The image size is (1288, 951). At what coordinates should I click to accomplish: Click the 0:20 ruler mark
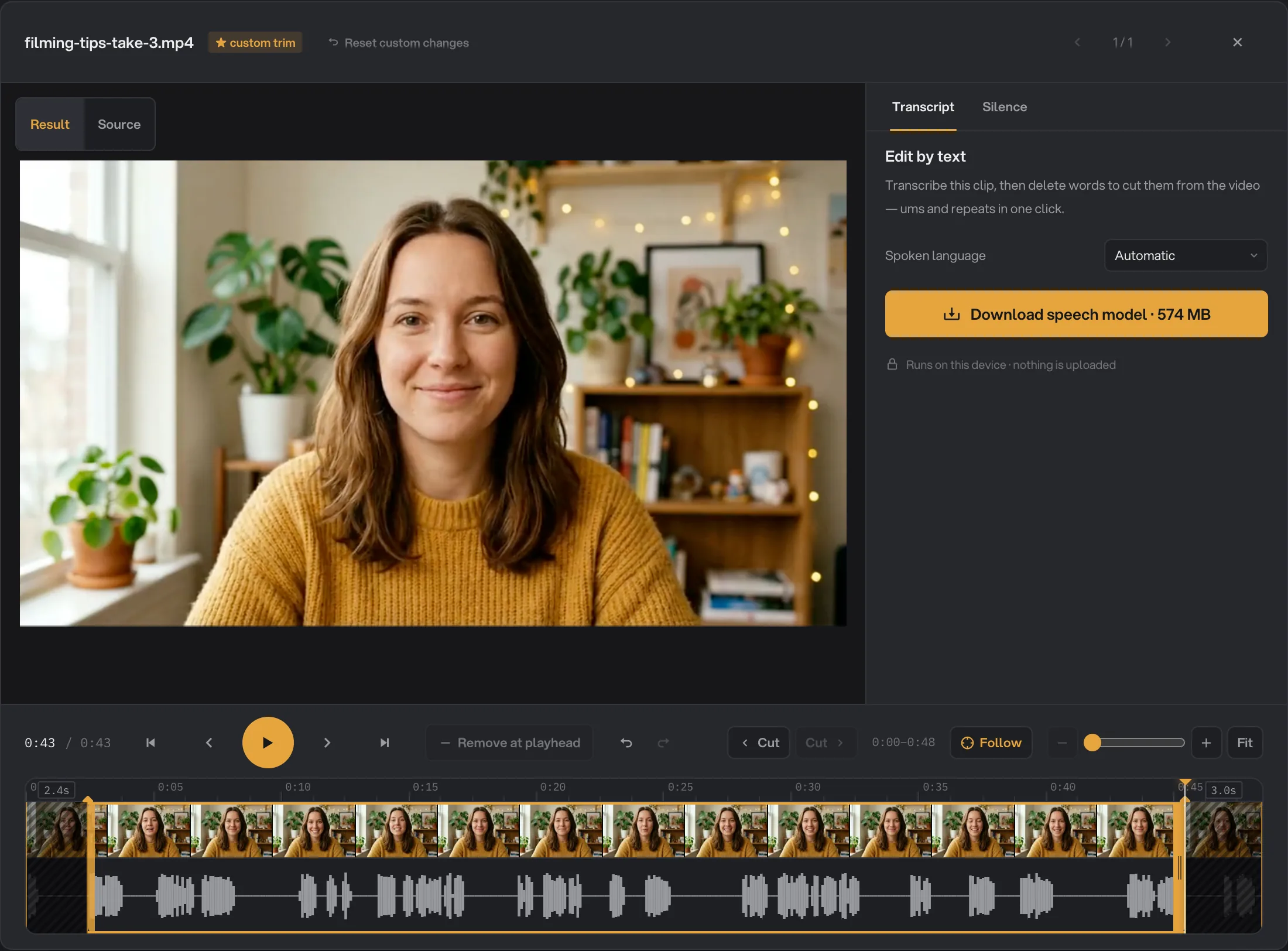click(552, 787)
